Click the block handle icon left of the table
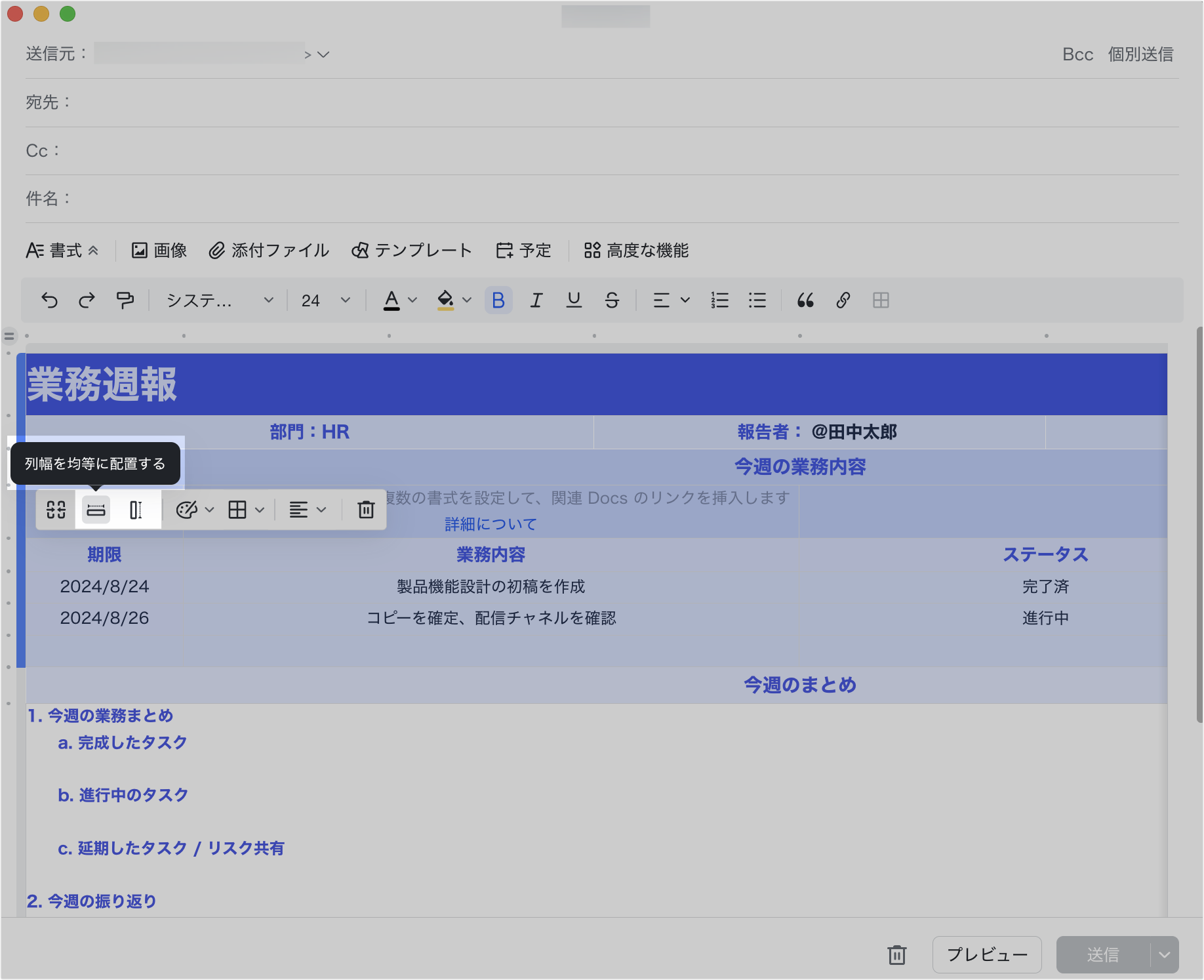This screenshot has width=1204, height=980. (x=9, y=337)
